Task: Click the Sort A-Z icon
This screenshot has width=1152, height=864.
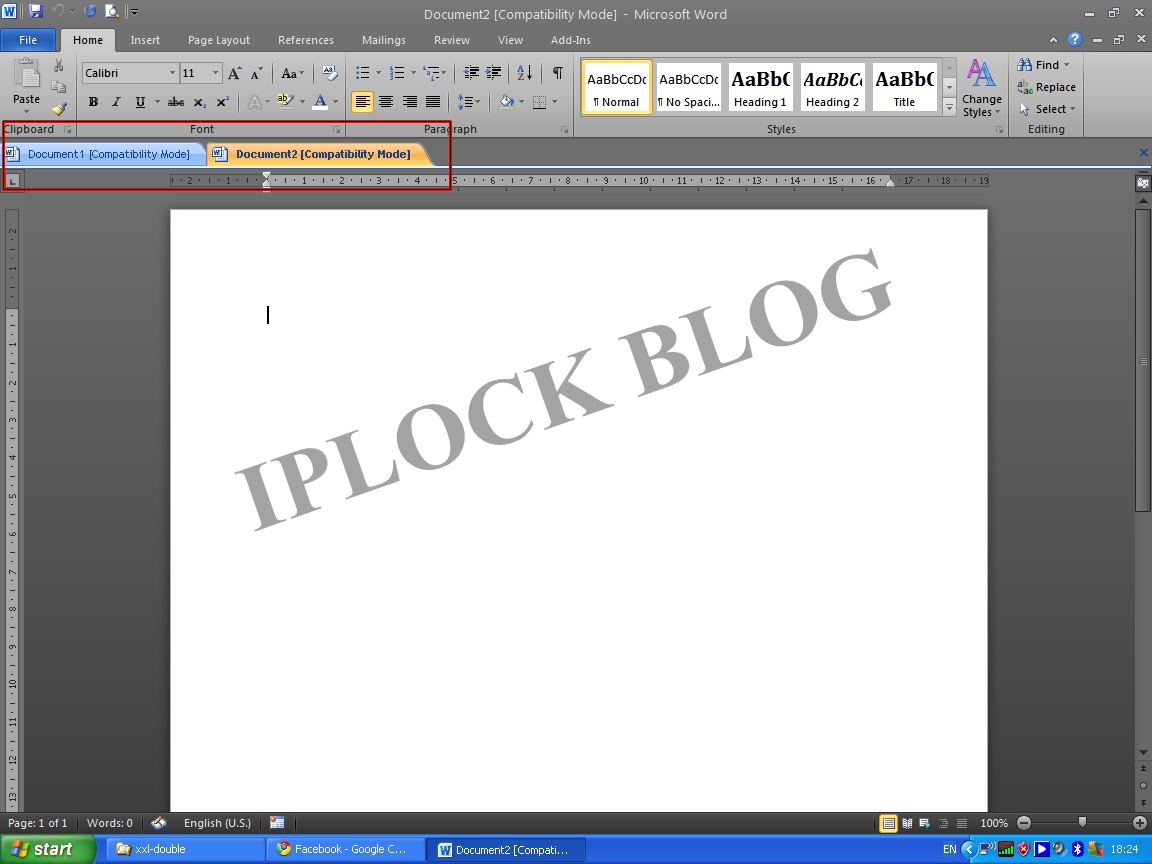Action: [x=525, y=73]
